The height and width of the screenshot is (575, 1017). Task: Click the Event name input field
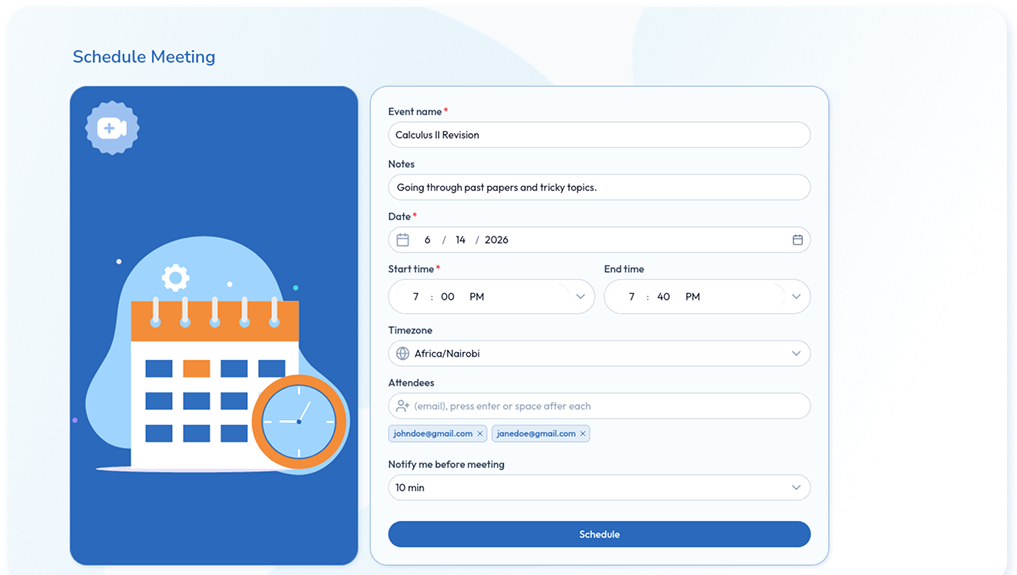click(599, 135)
